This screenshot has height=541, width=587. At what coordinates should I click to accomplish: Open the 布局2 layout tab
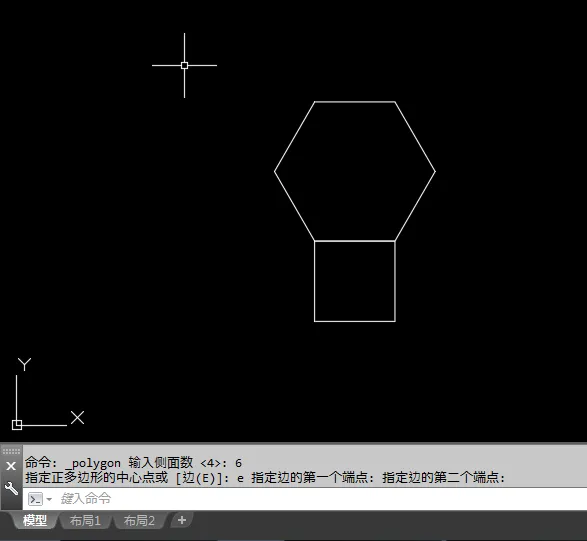pyautogui.click(x=139, y=520)
